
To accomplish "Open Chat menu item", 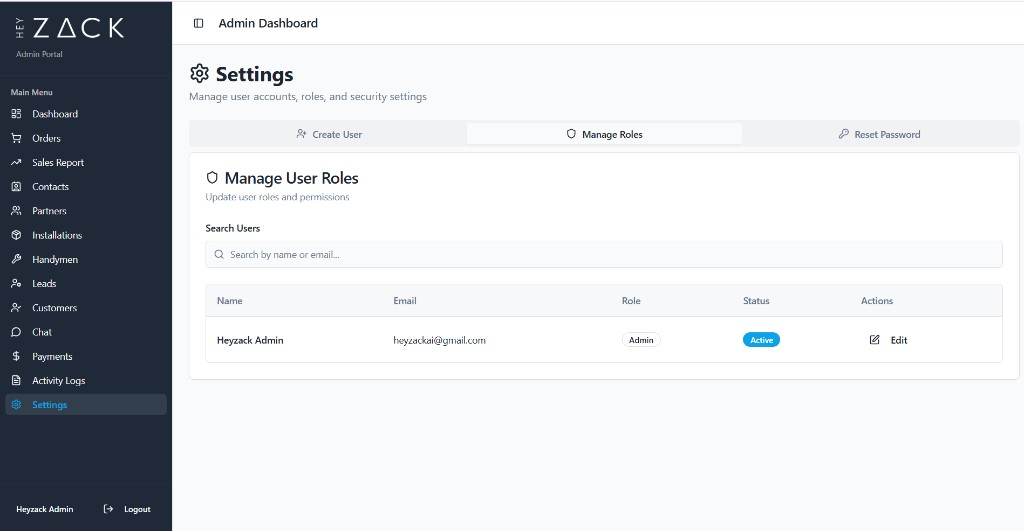I will [x=42, y=332].
